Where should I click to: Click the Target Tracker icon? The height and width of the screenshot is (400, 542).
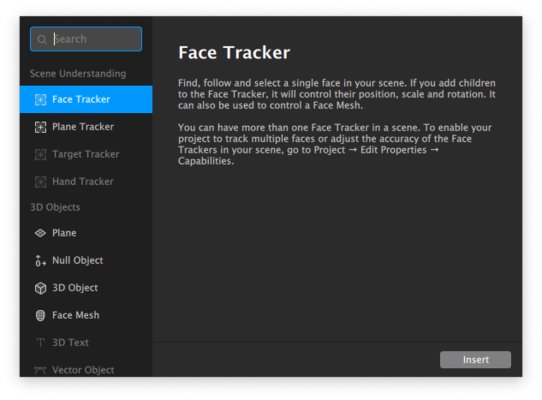coord(40,154)
